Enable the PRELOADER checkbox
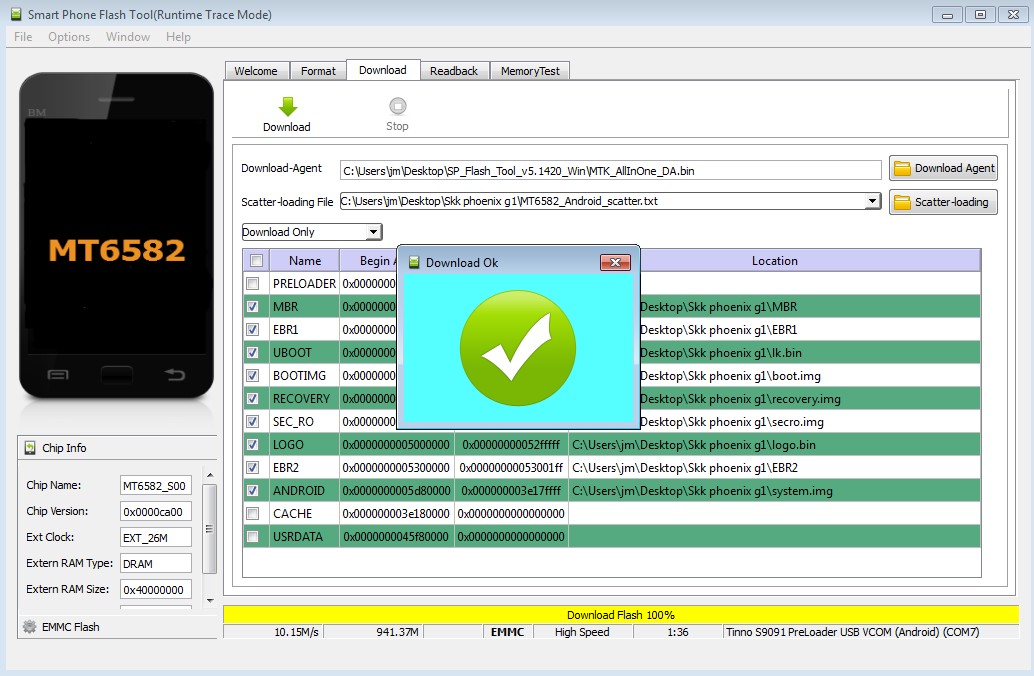The image size is (1034, 676). click(253, 284)
